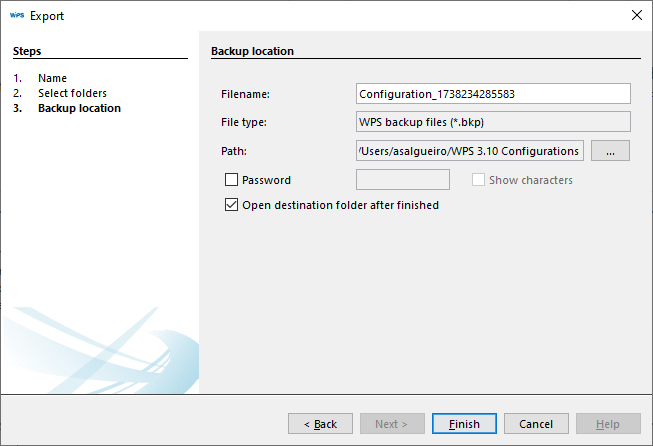Click the Steps panel heading
The width and height of the screenshot is (653, 446).
point(27,51)
